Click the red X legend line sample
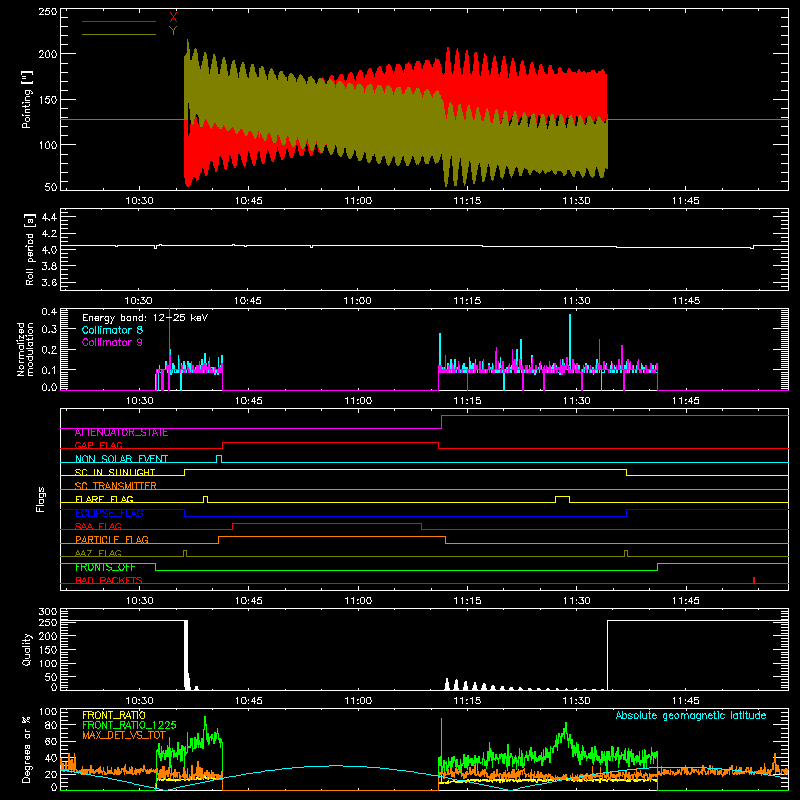The height and width of the screenshot is (800, 800). click(119, 21)
